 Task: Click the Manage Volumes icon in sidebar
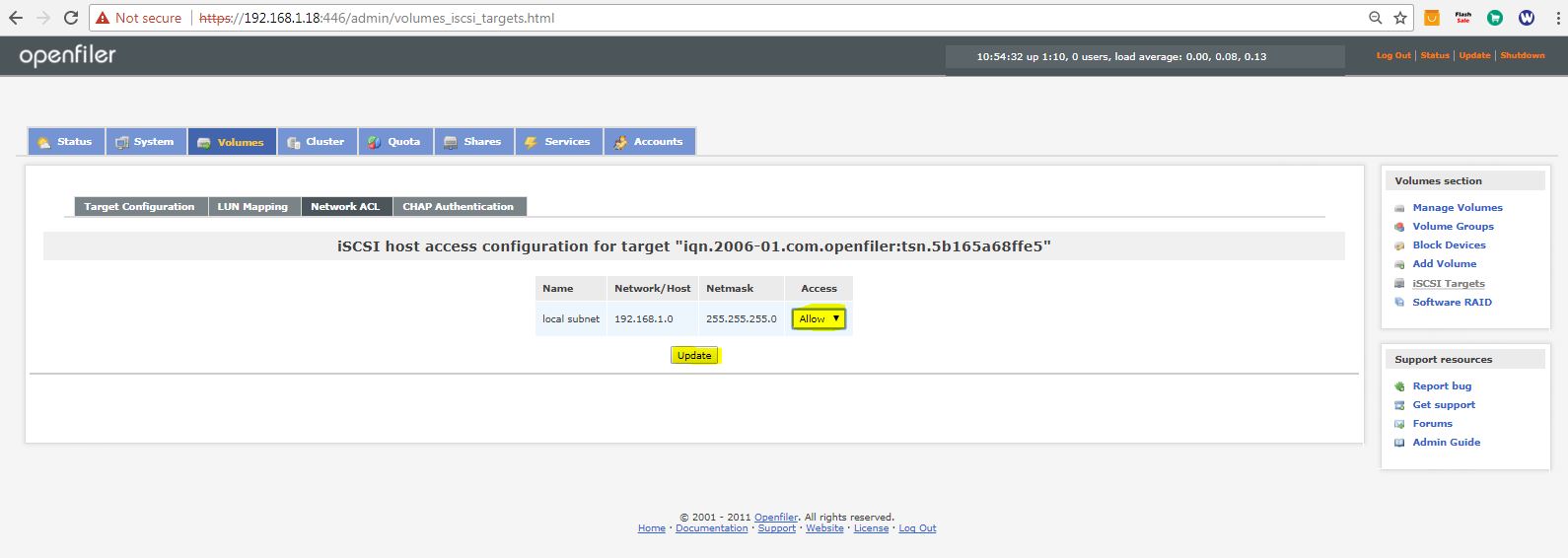(1399, 208)
